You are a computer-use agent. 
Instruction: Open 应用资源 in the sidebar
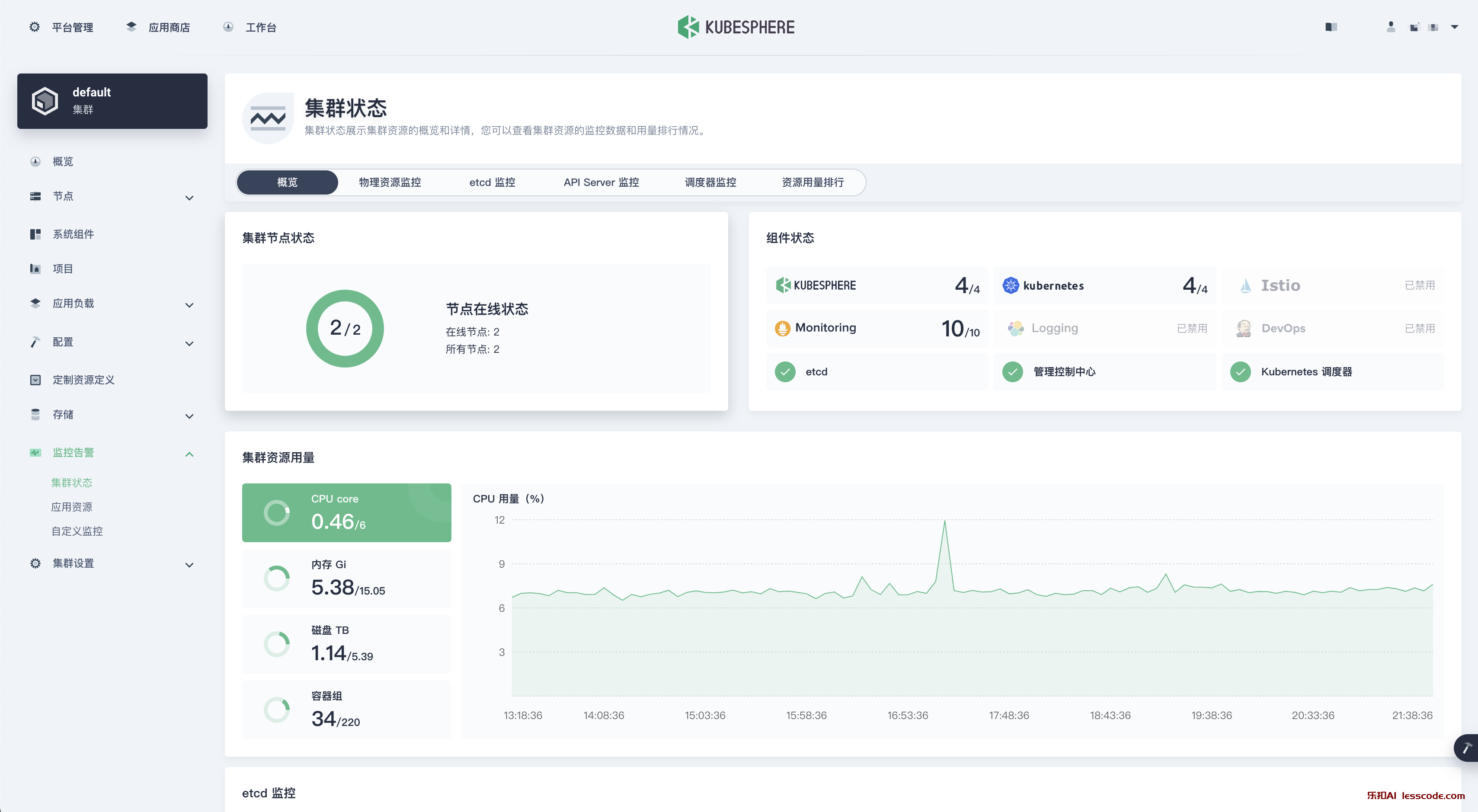pos(72,507)
